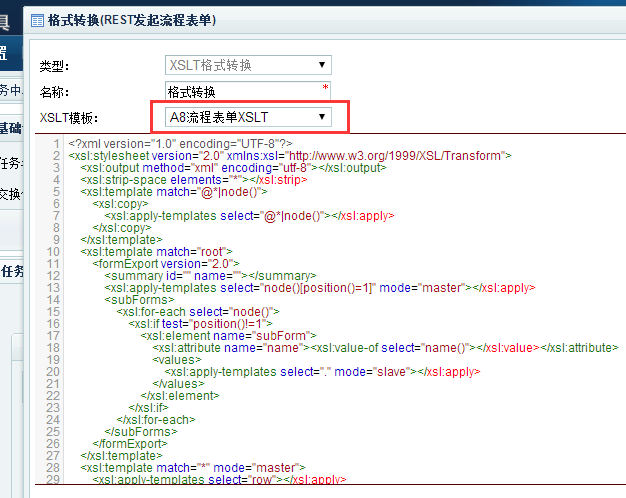Click the template match="@*|node()" line
This screenshot has height=498, width=626.
(174, 192)
